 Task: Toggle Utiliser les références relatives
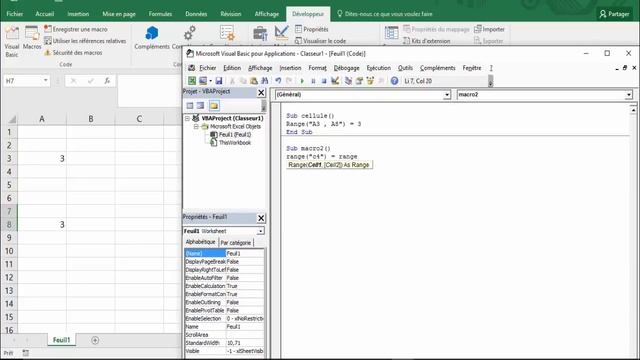85,41
